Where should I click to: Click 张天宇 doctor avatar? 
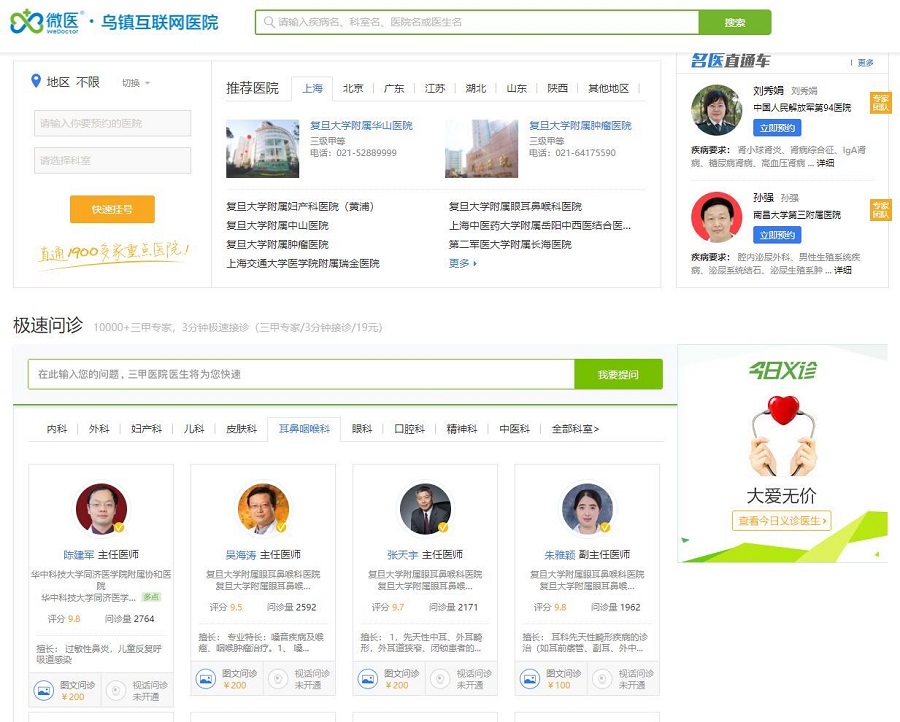(425, 509)
